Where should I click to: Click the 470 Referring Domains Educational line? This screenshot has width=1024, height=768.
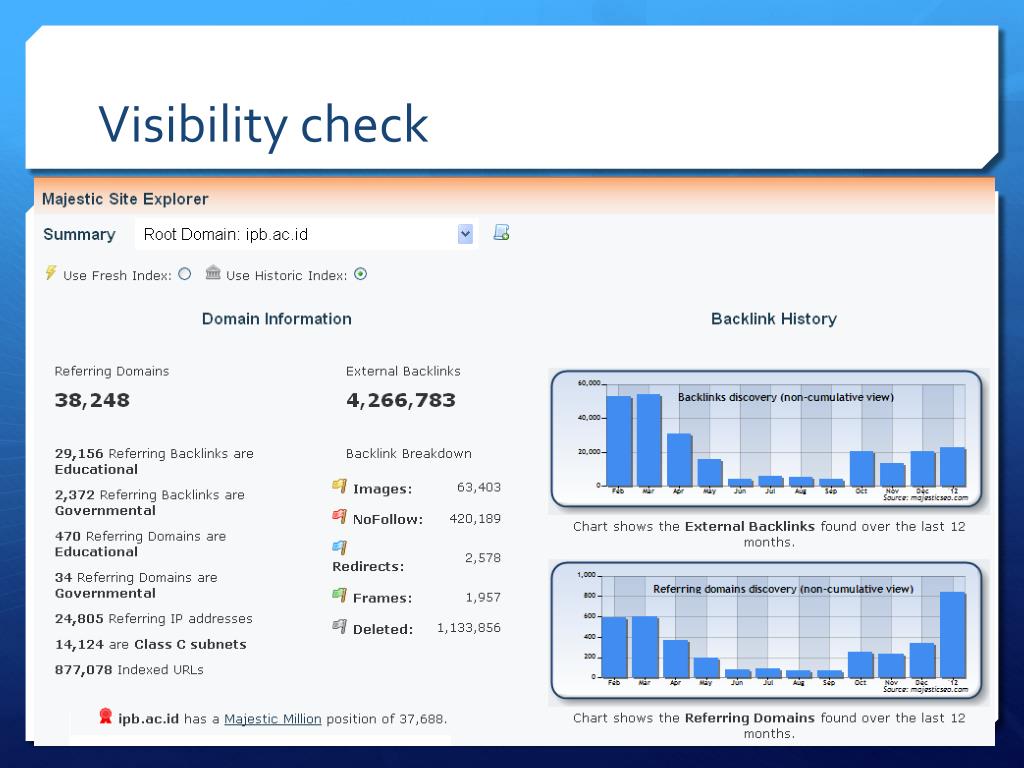140,544
